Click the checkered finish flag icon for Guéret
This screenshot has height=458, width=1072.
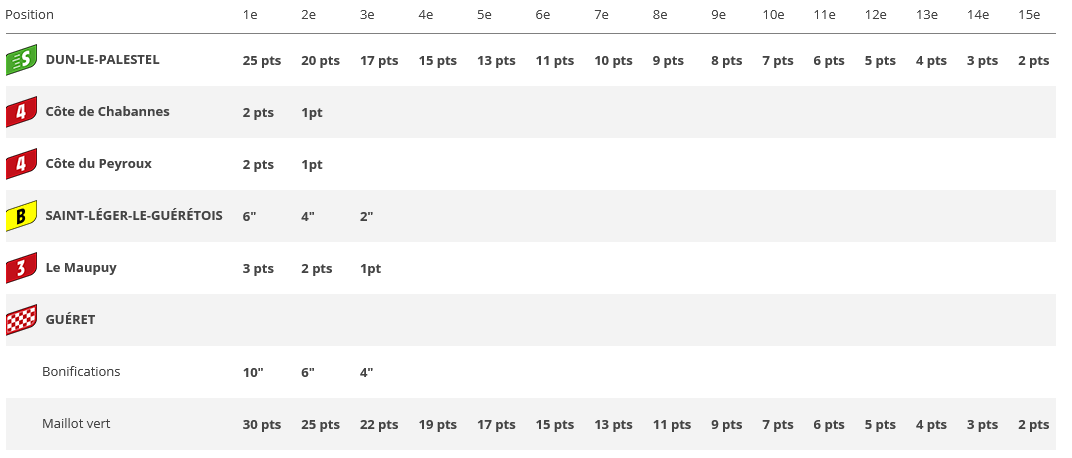pyautogui.click(x=21, y=320)
